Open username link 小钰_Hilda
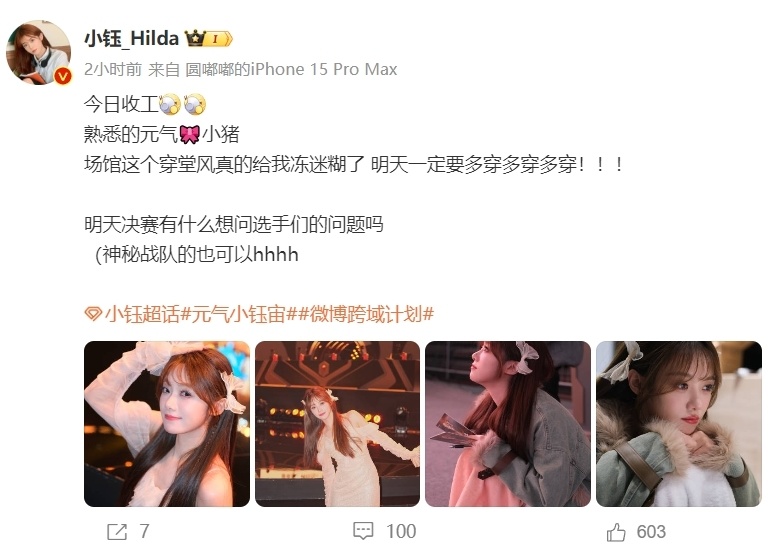Screen dimensions: 774x551 point(131,39)
